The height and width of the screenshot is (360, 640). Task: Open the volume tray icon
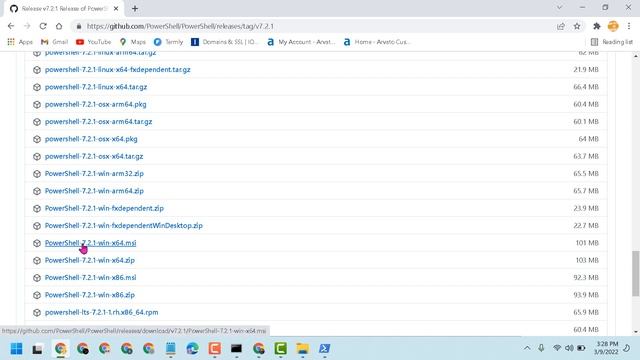(x=569, y=348)
